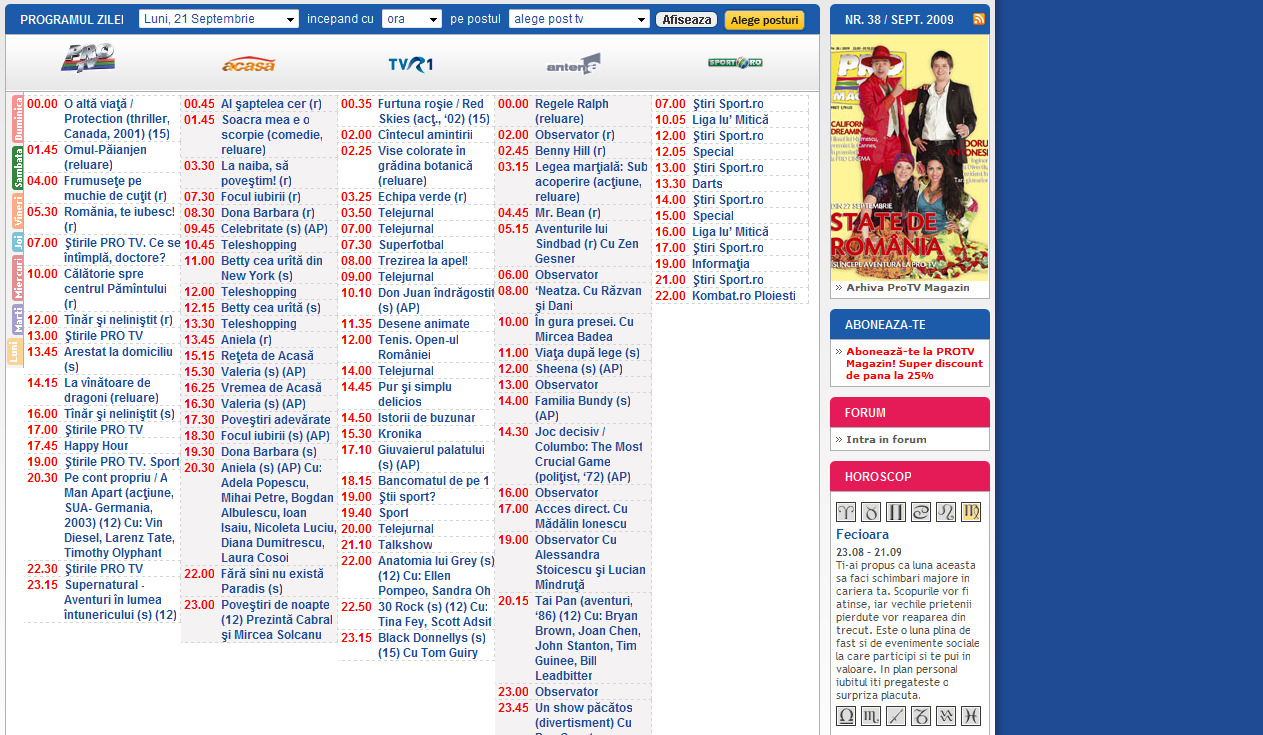Click the FORUM section header

[x=909, y=412]
